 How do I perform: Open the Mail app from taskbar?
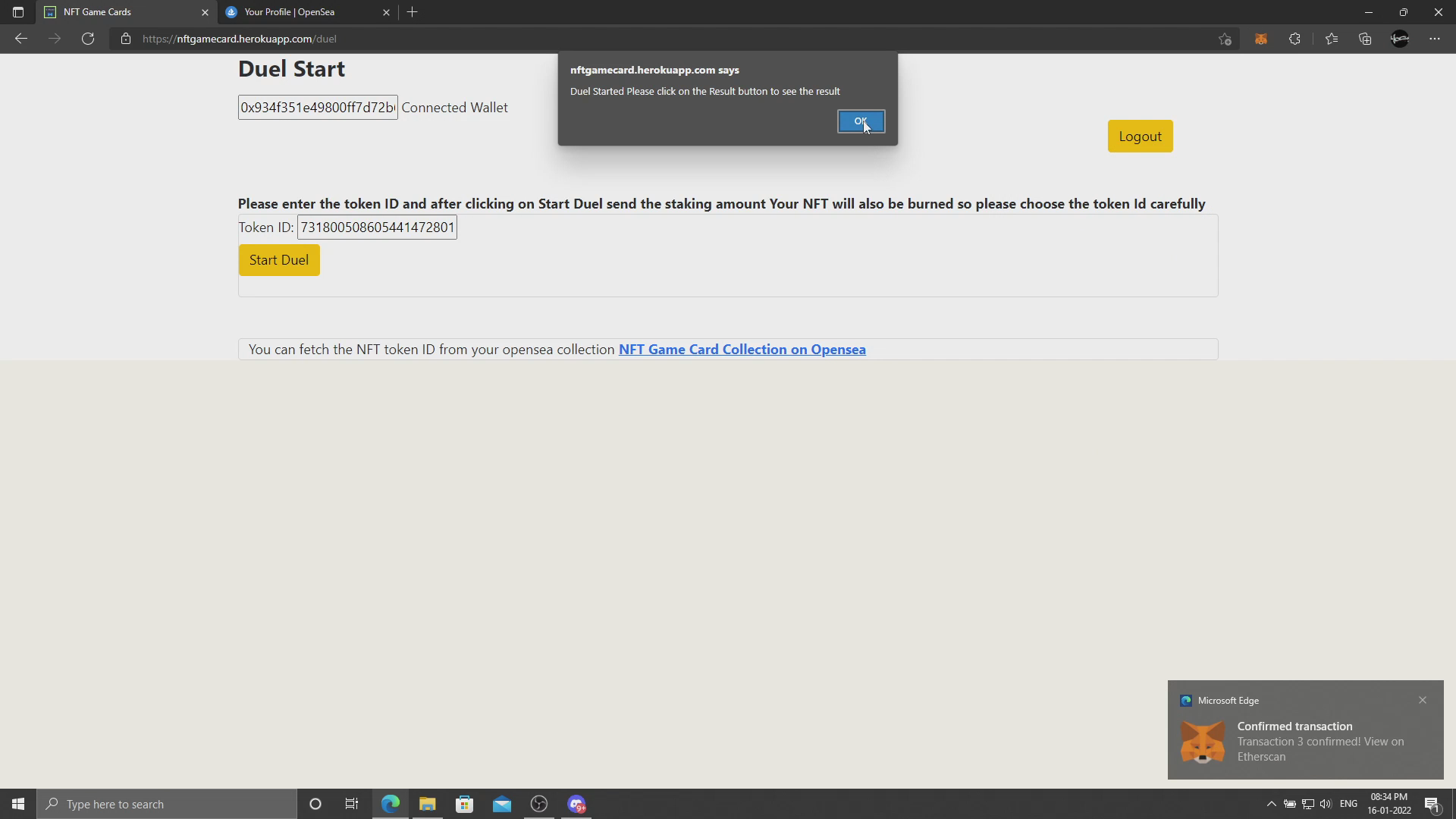[x=502, y=804]
